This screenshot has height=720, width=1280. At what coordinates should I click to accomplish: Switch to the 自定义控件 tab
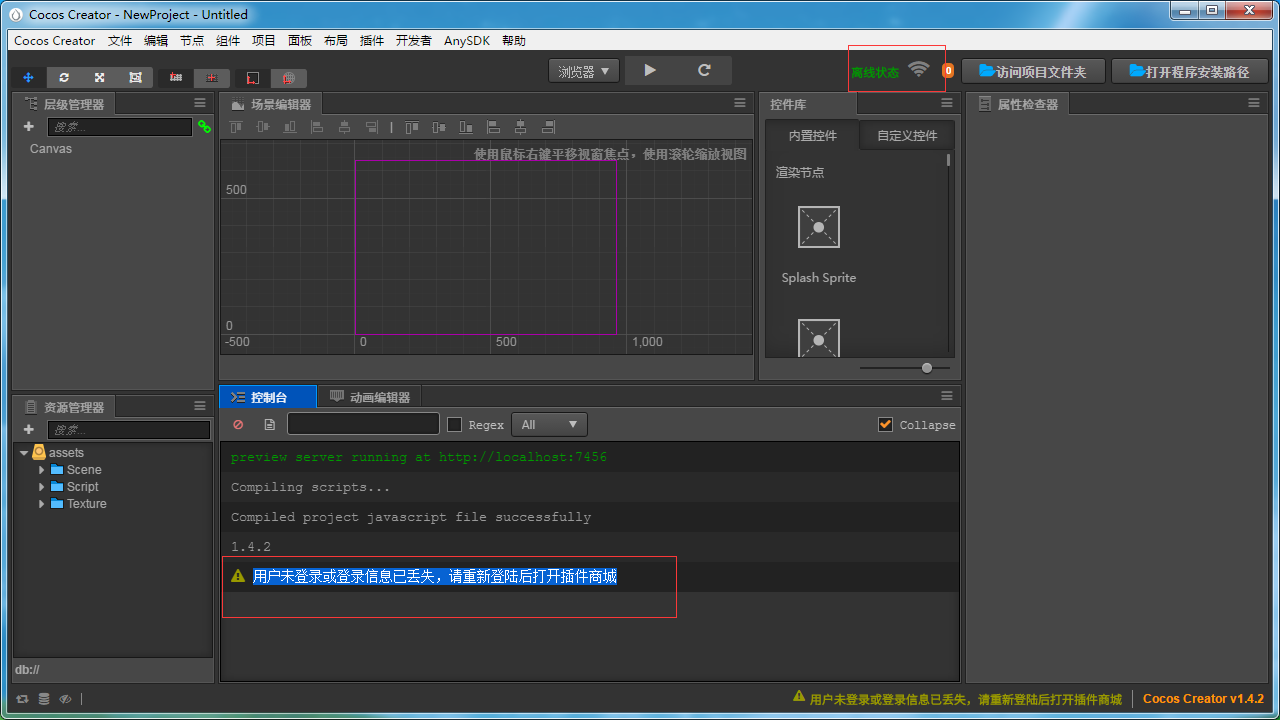[907, 136]
